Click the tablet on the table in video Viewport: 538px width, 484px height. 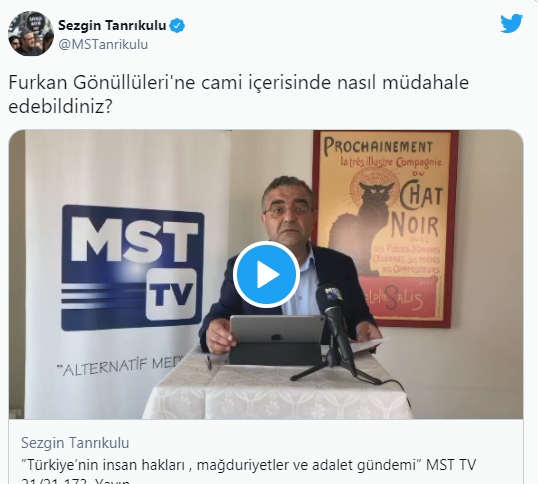(x=276, y=340)
